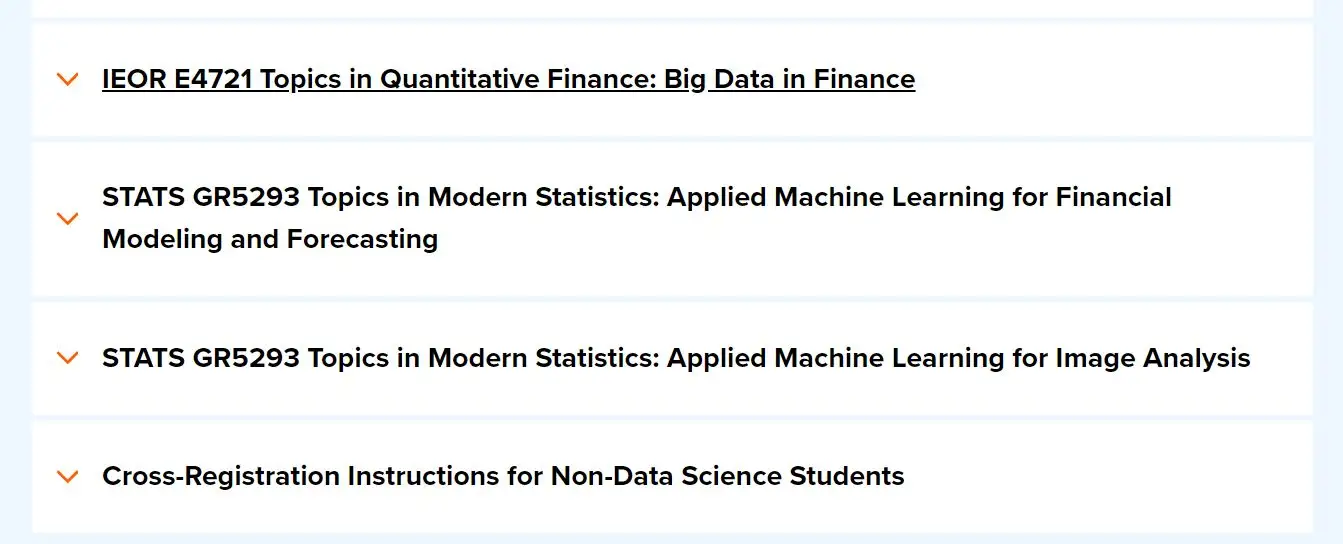The height and width of the screenshot is (544, 1343).
Task: Open Cross-Registration Instructions for Non-Data Science Students
Action: 503,476
